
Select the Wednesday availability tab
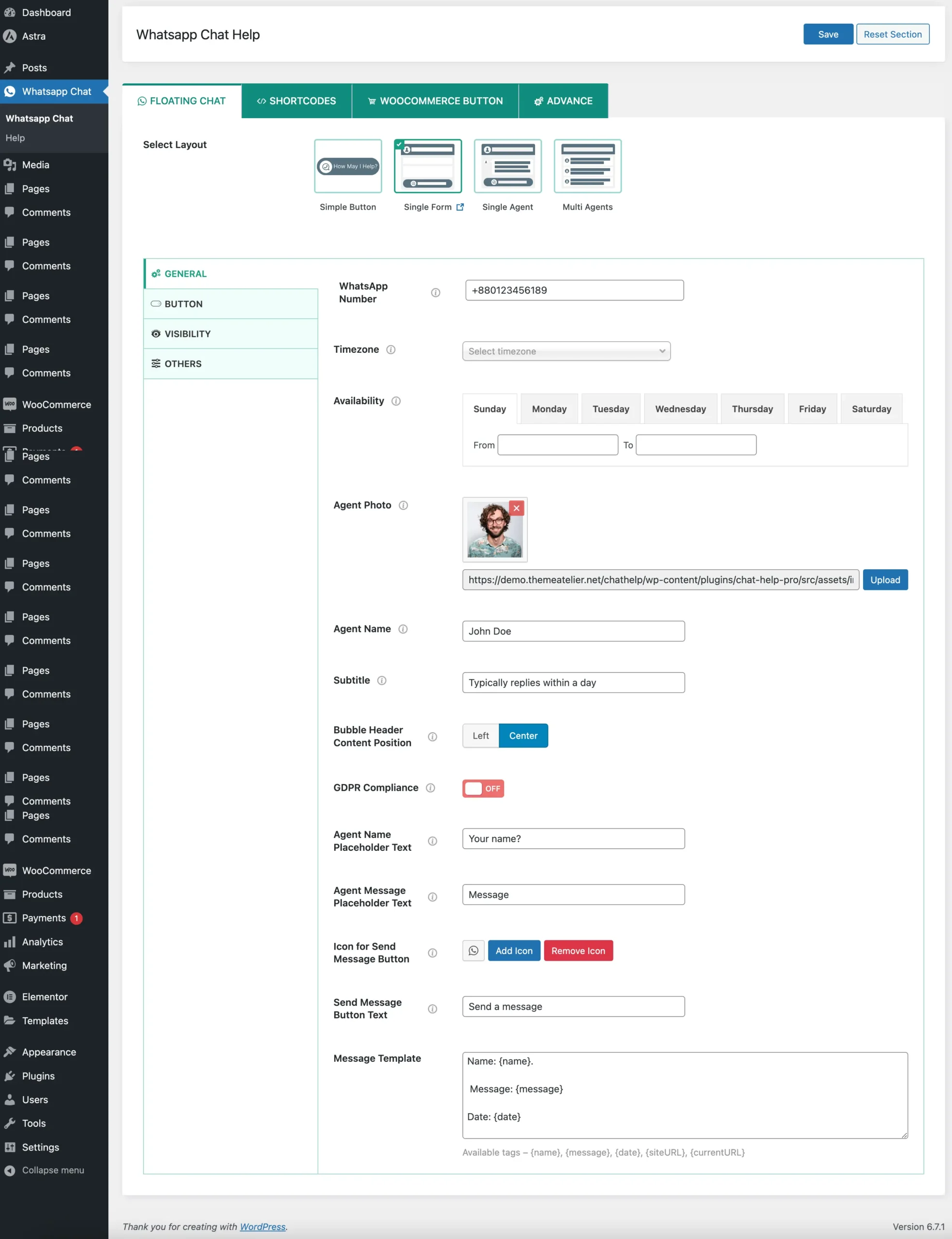pos(681,409)
